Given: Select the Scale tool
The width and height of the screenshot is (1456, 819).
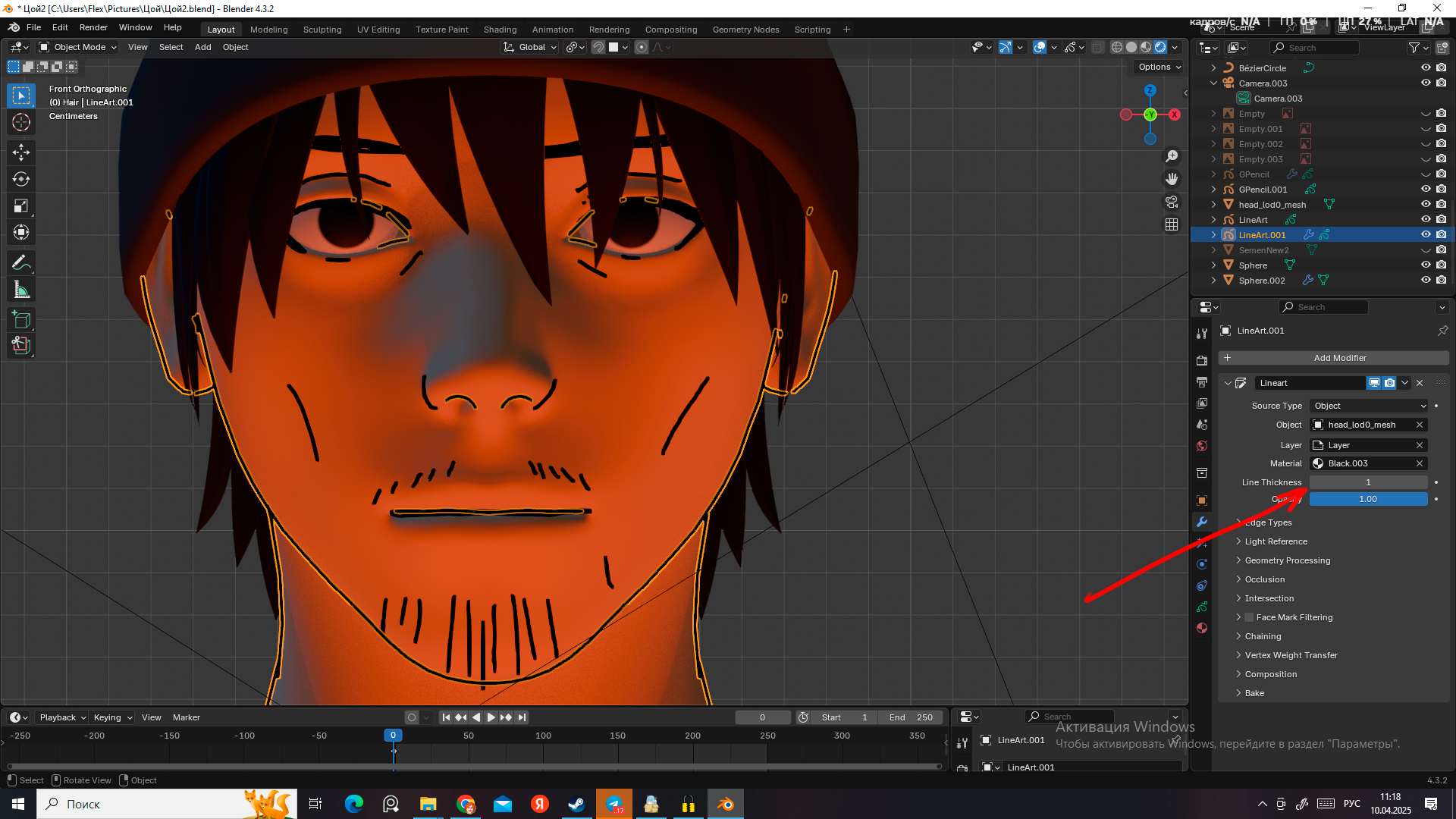Looking at the screenshot, I should tap(21, 206).
